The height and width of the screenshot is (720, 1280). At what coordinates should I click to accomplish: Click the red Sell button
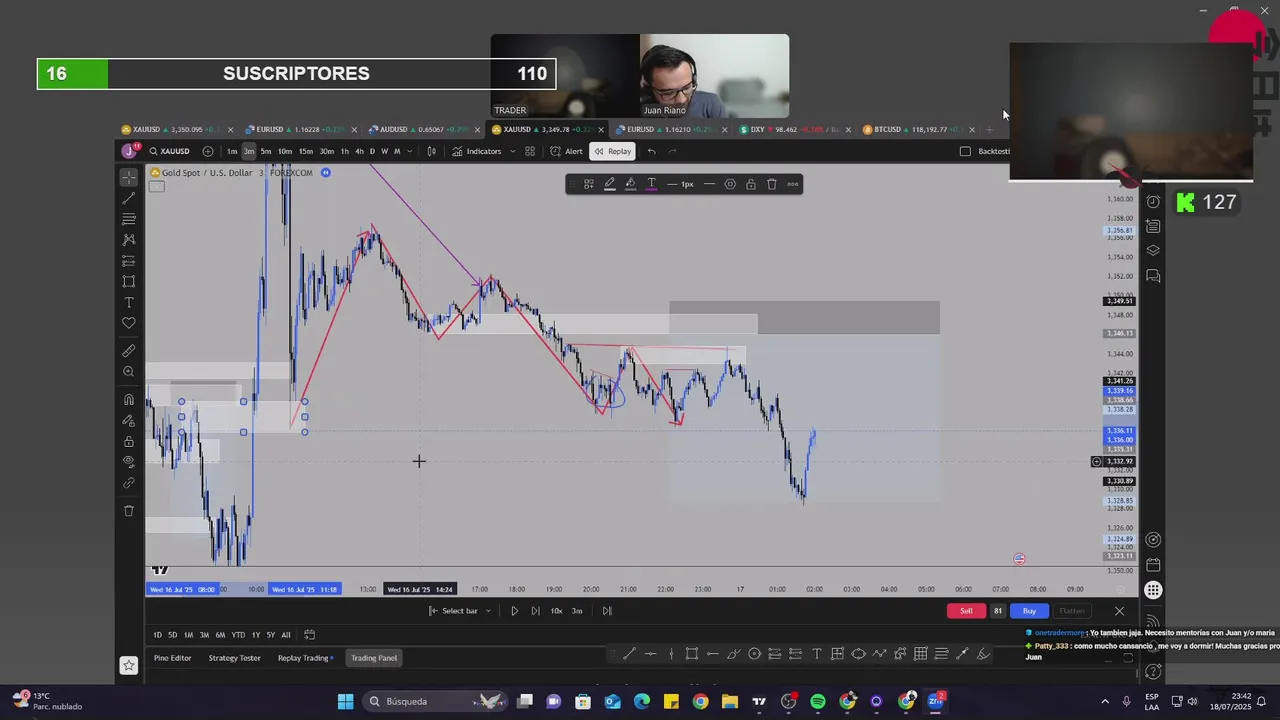(x=966, y=611)
